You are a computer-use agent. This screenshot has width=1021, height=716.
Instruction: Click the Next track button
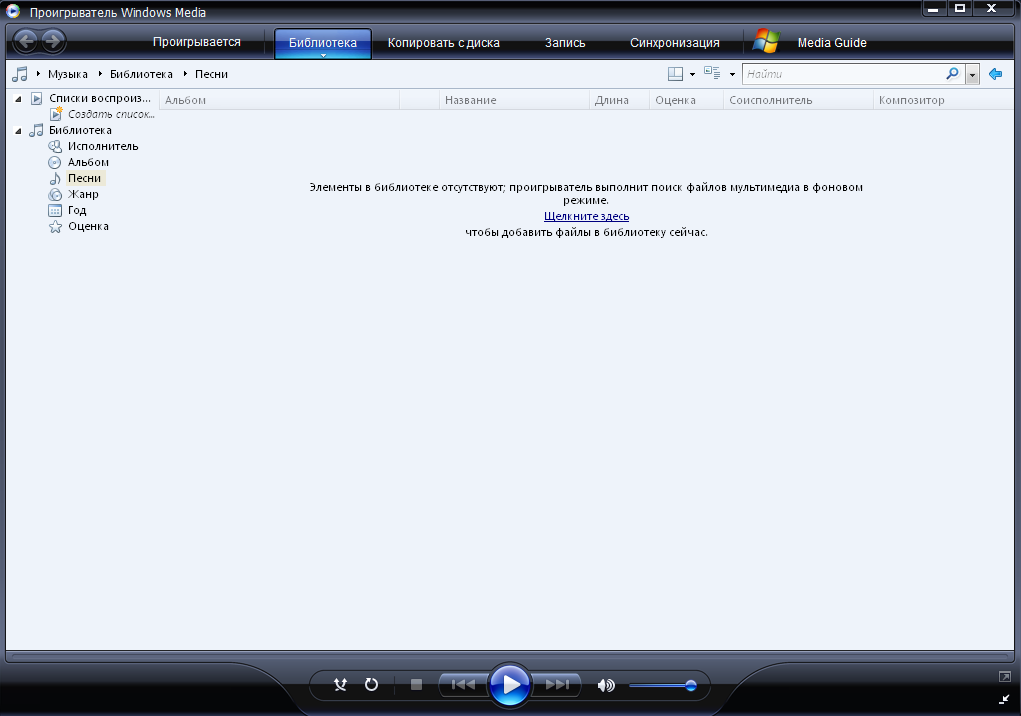click(557, 685)
